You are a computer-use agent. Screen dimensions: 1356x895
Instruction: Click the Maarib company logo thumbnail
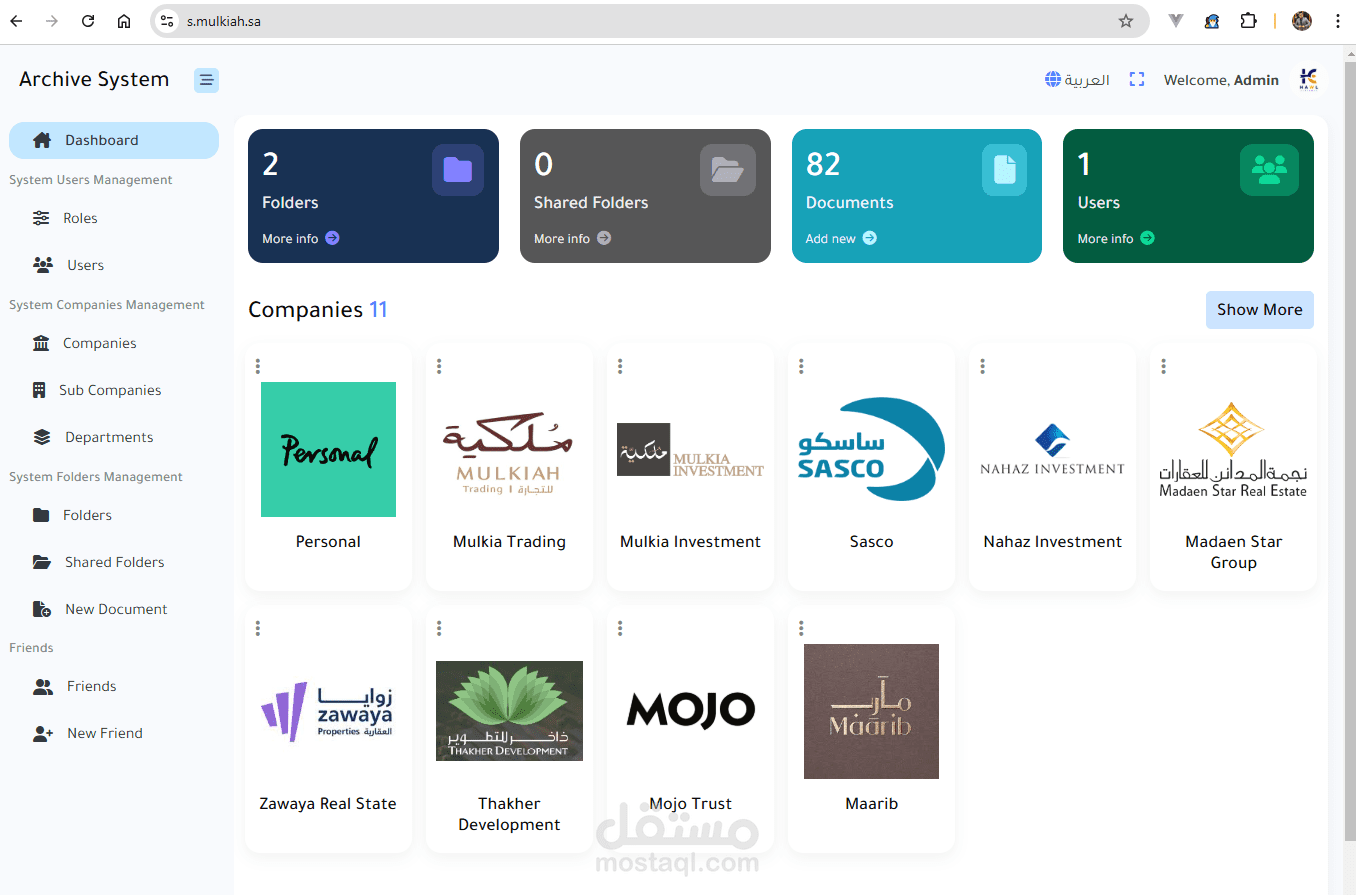pos(871,711)
